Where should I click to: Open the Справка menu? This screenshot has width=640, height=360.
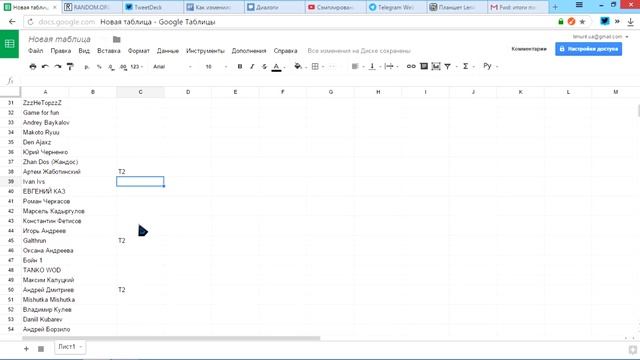(x=285, y=51)
